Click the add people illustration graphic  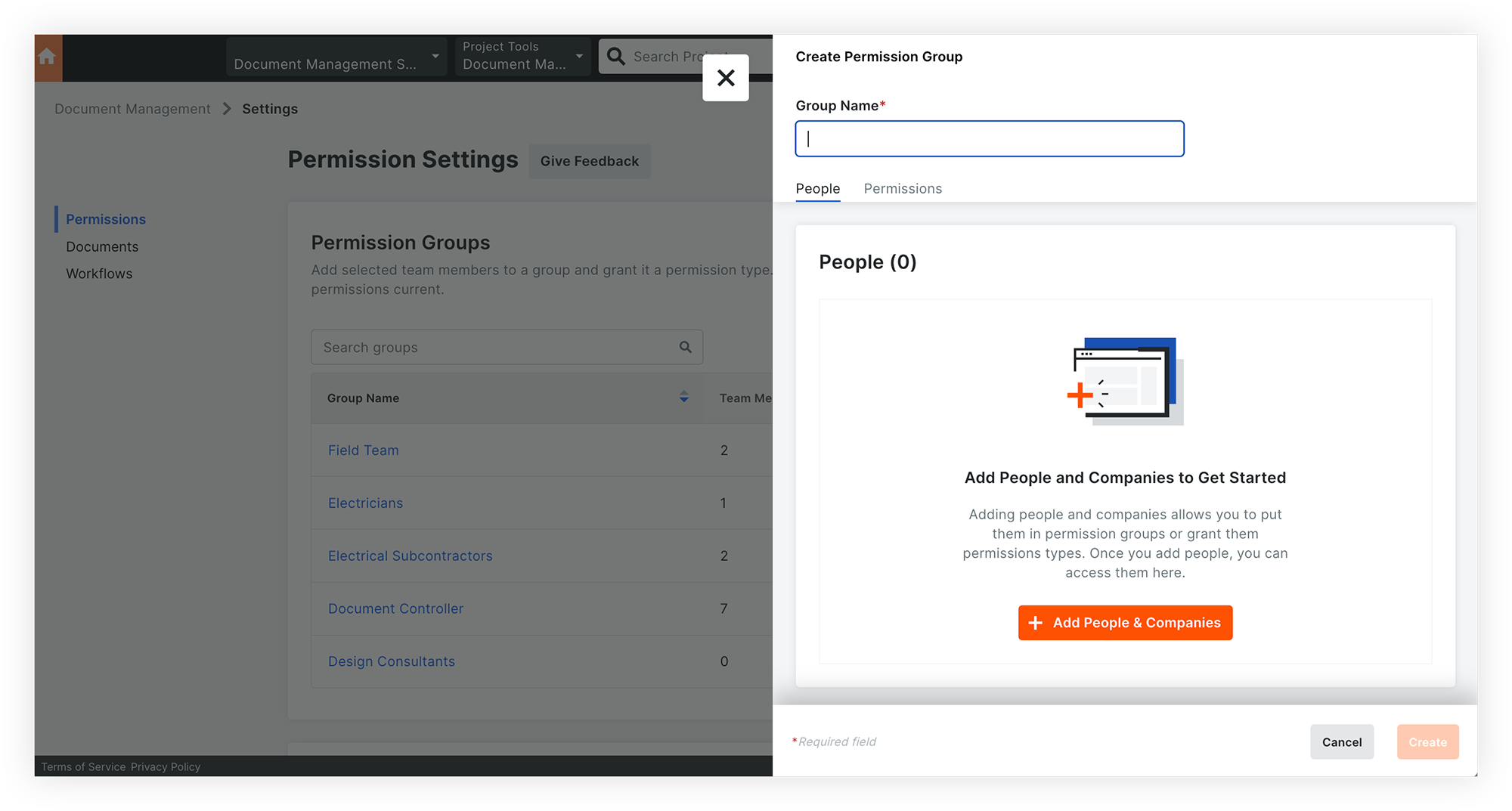click(x=1125, y=382)
